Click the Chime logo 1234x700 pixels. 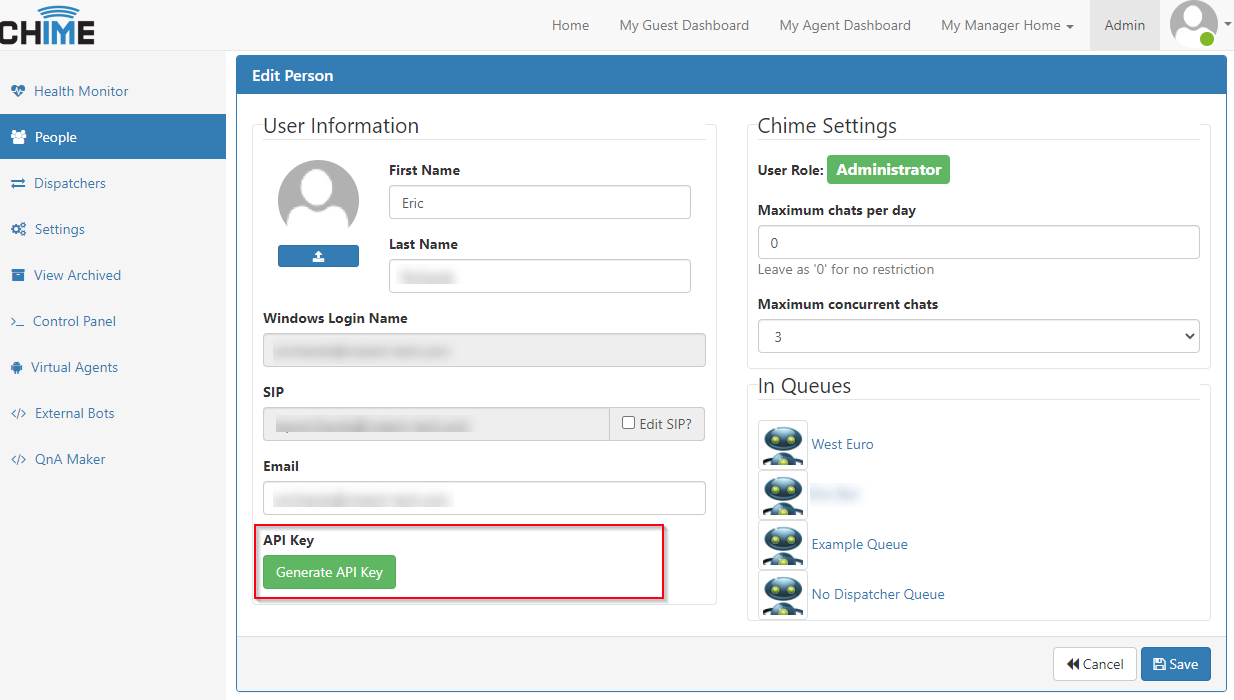click(x=47, y=25)
